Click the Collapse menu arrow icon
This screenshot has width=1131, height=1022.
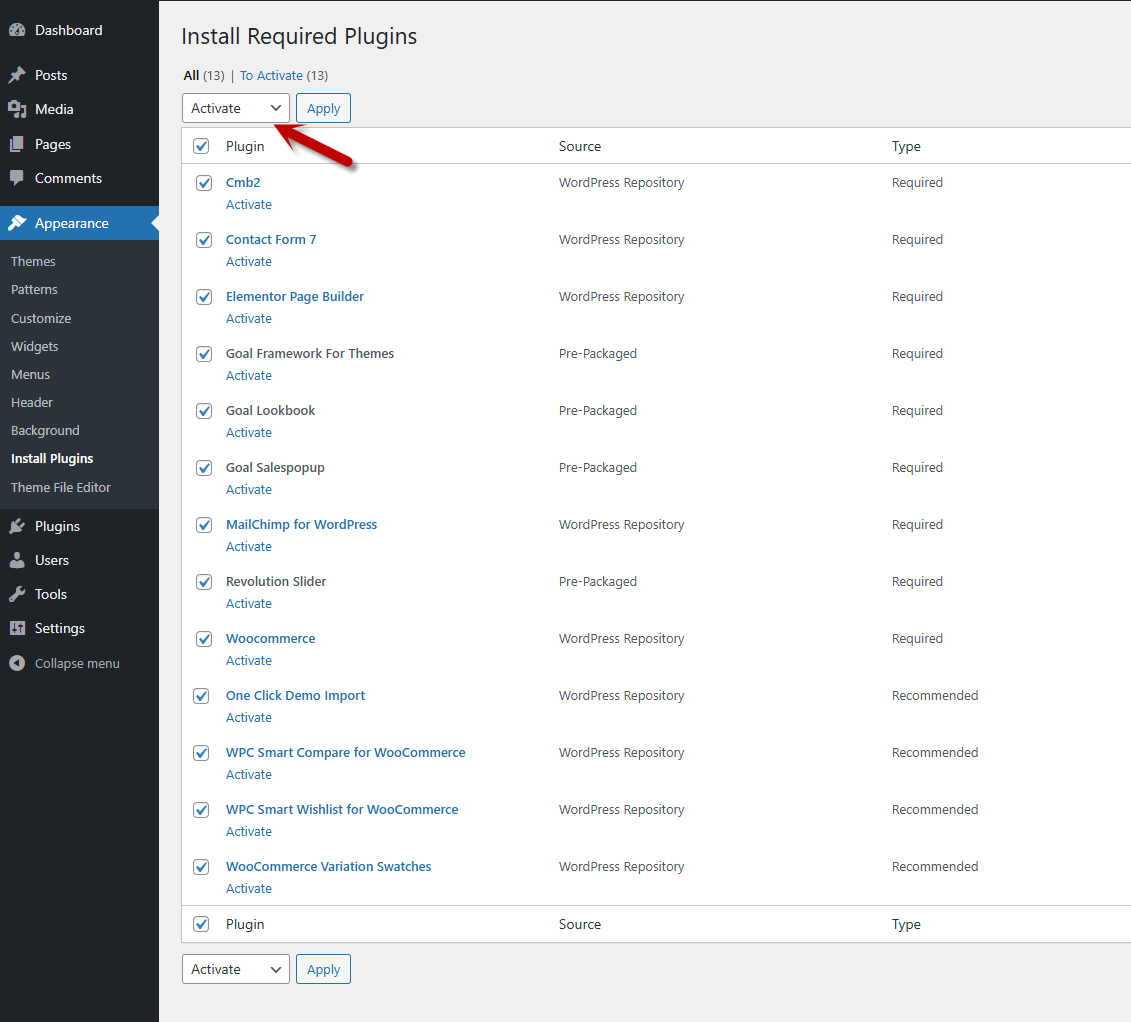[x=17, y=663]
